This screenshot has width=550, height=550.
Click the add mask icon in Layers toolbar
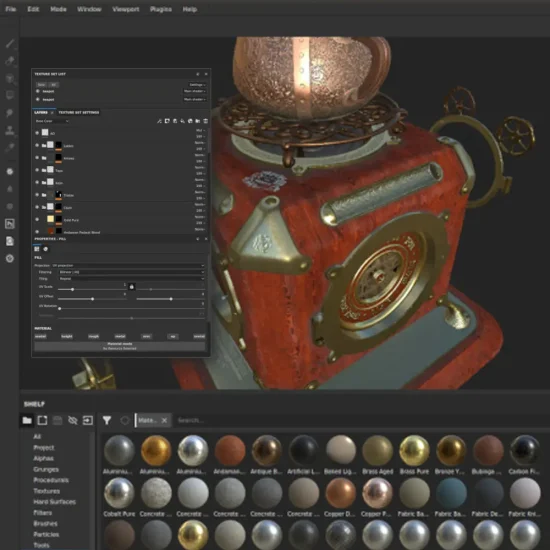[x=167, y=121]
